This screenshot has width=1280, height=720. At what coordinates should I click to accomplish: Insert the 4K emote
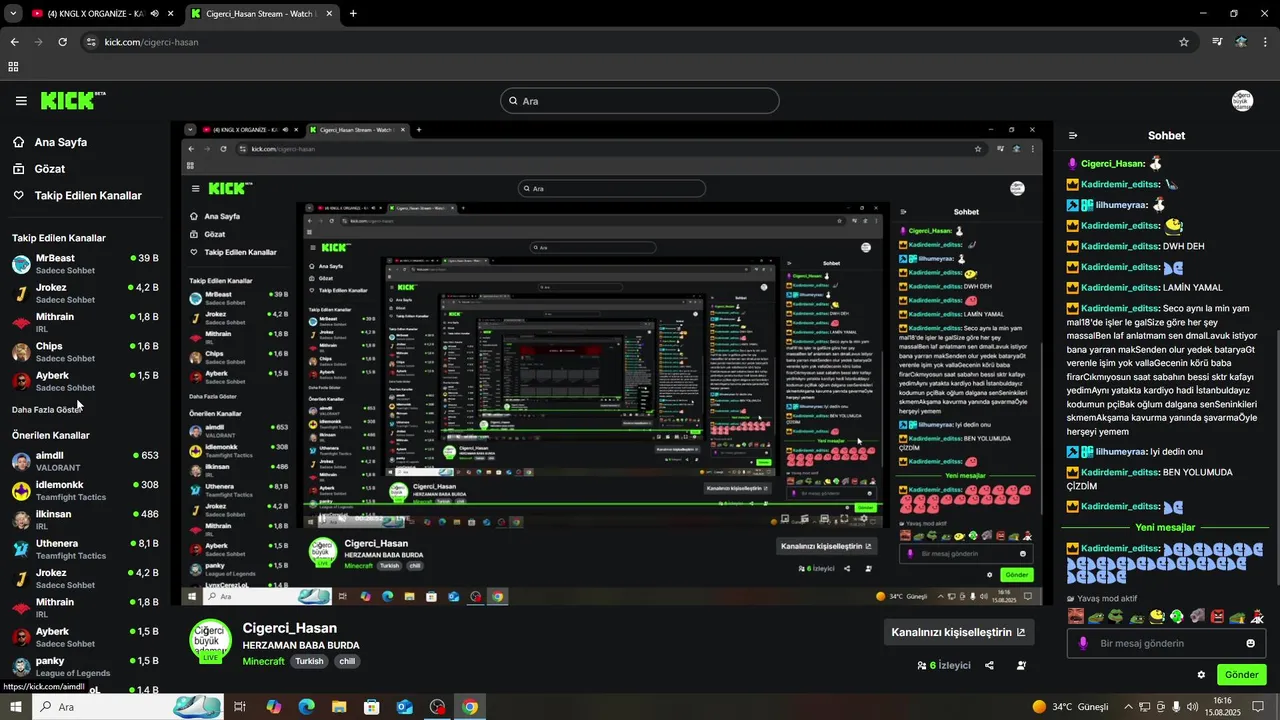coord(1257,616)
